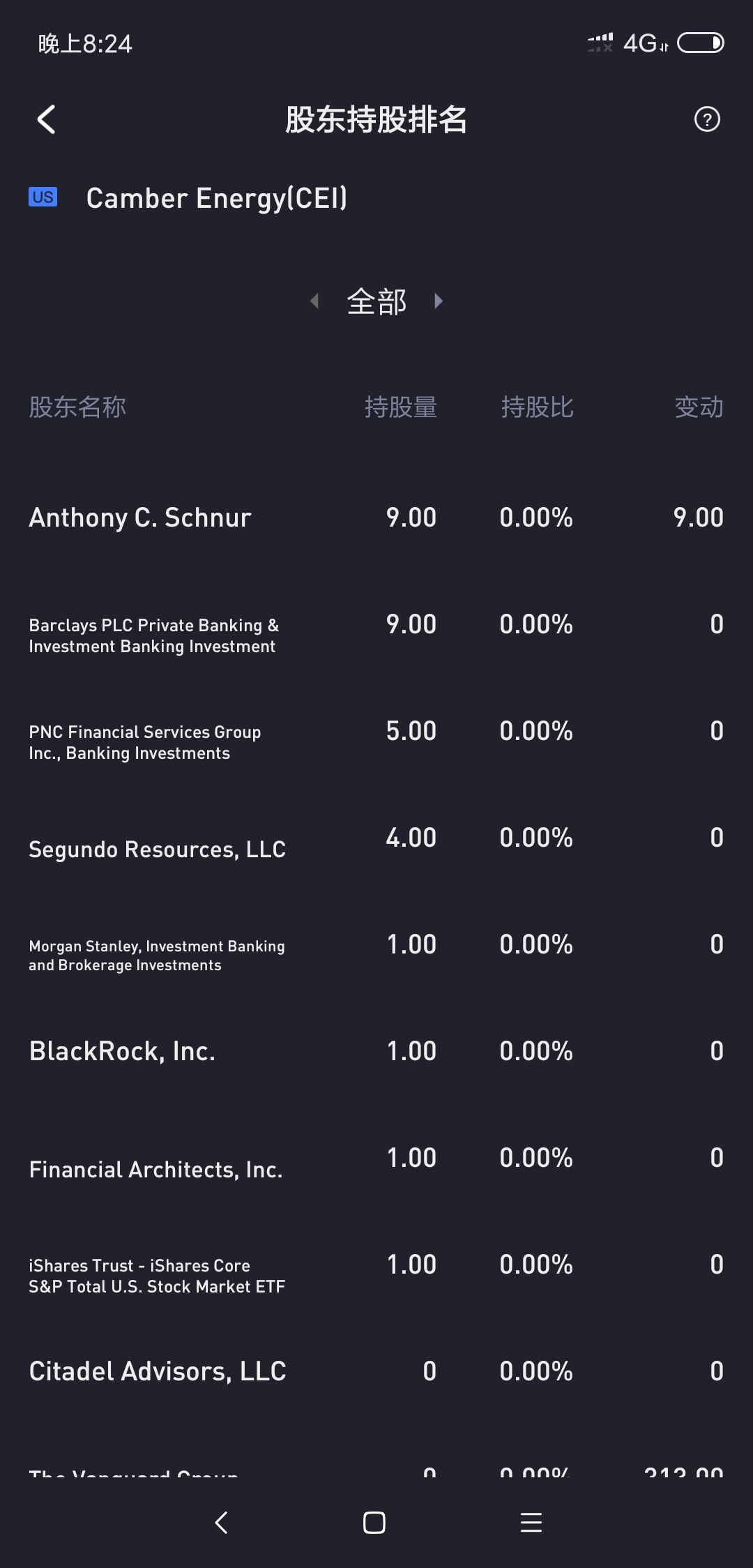Open Anthony C. Schnur shareholder row
The height and width of the screenshot is (1568, 753).
click(376, 518)
